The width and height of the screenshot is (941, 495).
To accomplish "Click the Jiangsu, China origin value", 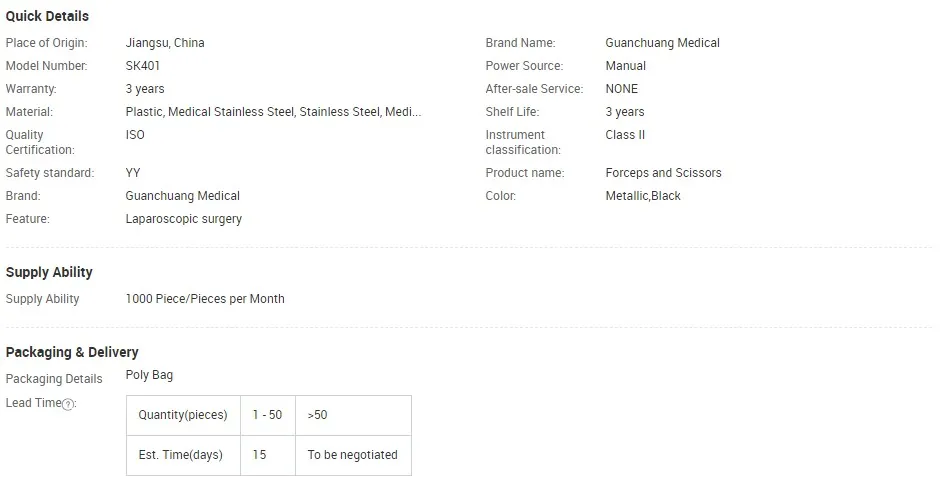I will [165, 43].
